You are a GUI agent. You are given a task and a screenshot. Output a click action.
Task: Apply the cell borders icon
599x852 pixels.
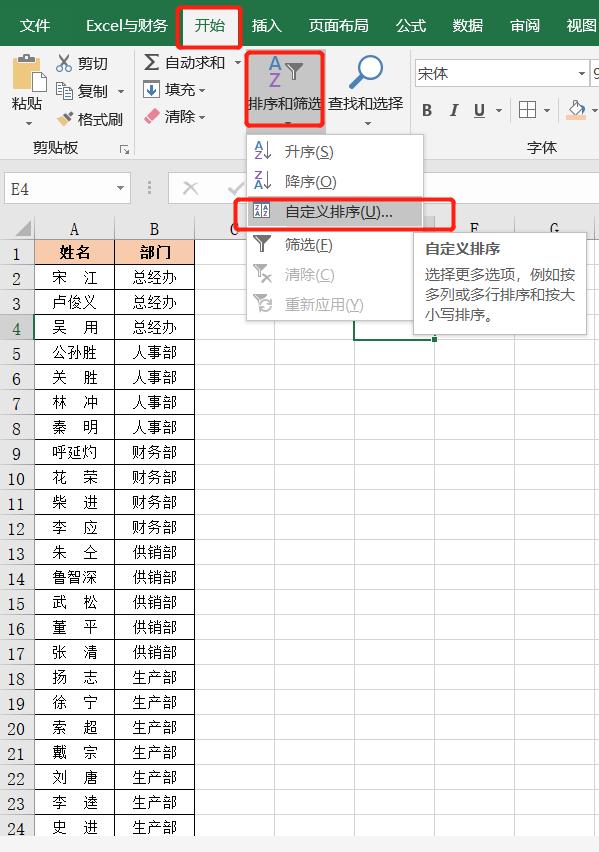pos(527,110)
